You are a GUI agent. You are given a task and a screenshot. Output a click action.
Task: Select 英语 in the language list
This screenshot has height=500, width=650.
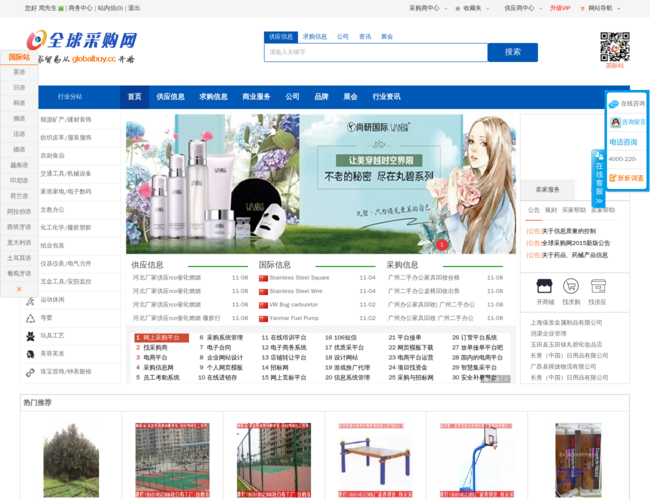tap(19, 72)
